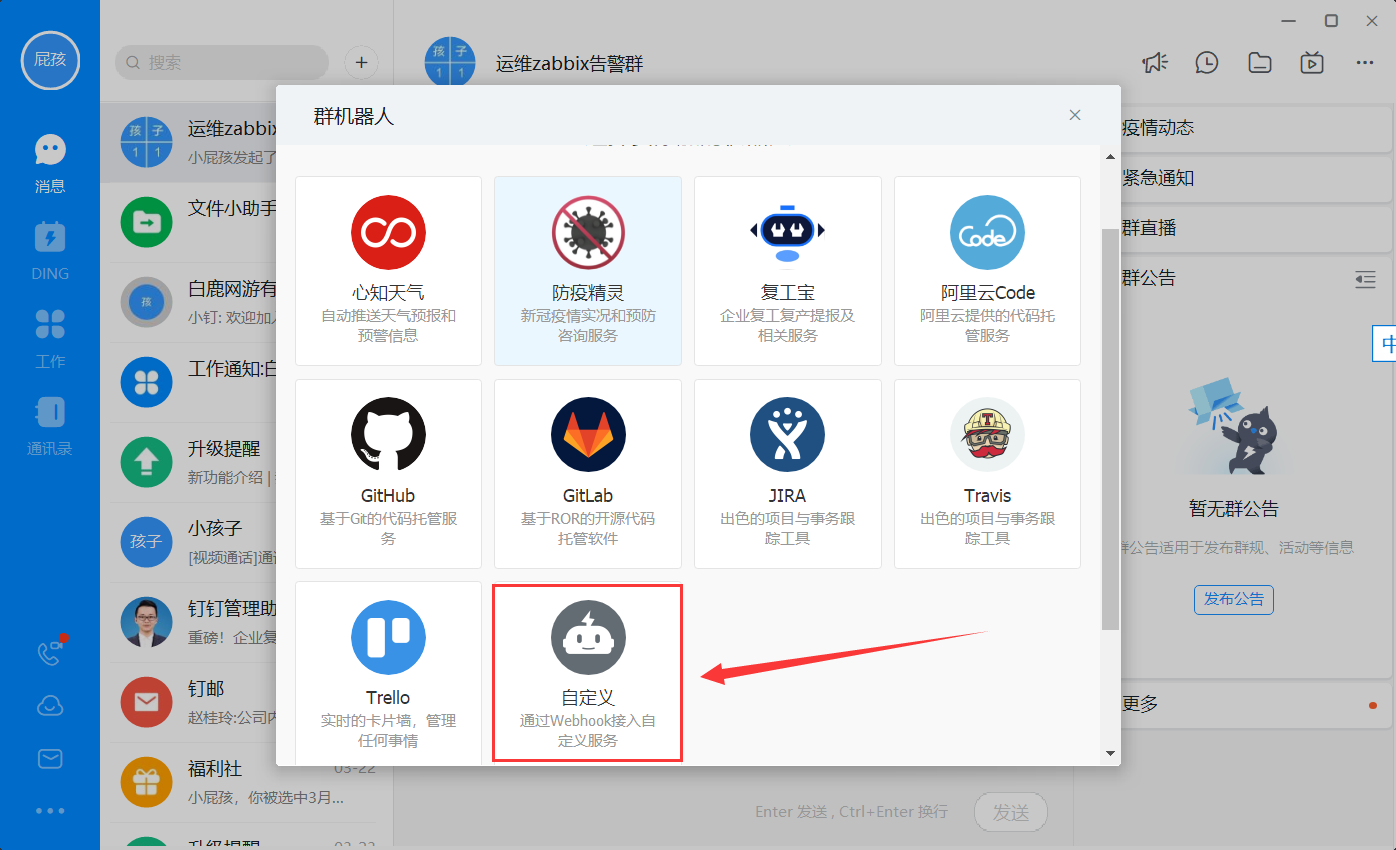Open the DING section in sidebar

coord(50,251)
